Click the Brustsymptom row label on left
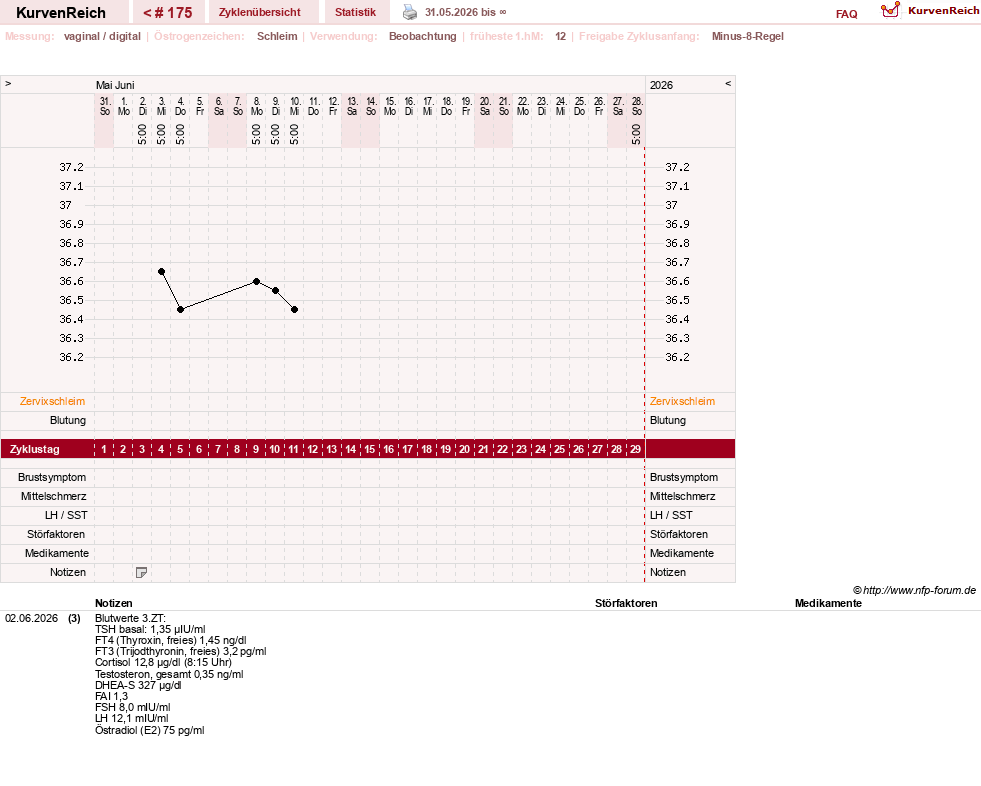The width and height of the screenshot is (981, 786). point(52,477)
